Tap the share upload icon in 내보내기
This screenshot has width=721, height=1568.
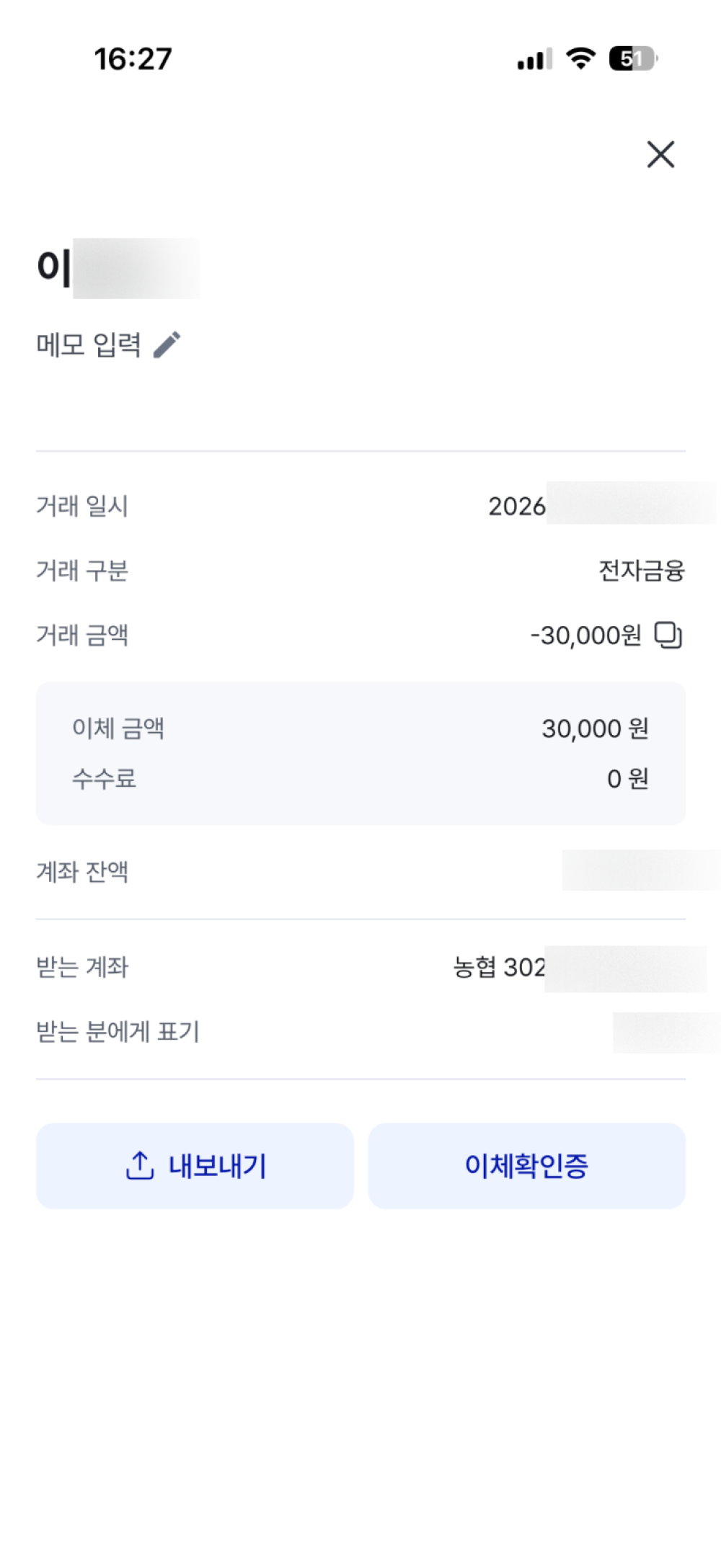point(140,1165)
